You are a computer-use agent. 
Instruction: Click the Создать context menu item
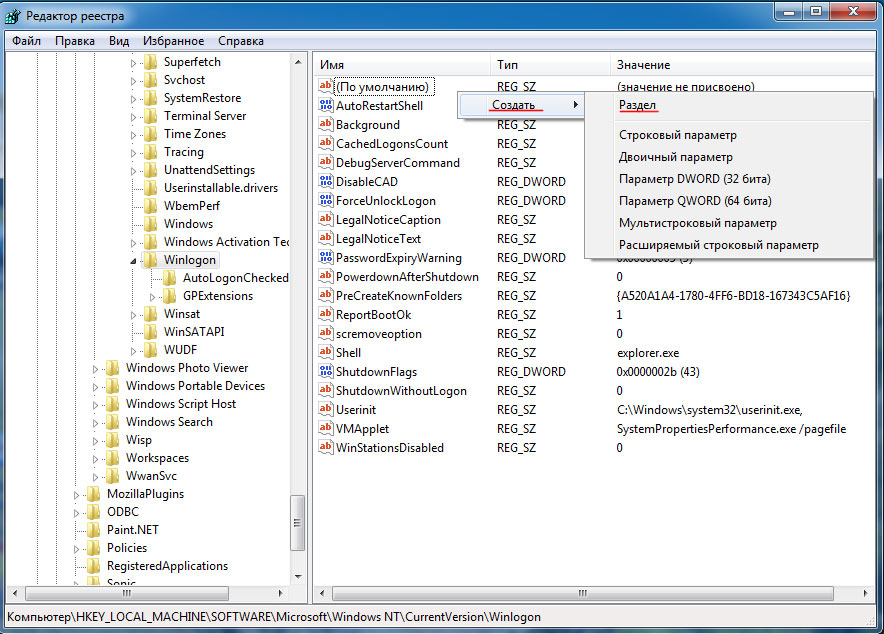tap(520, 105)
